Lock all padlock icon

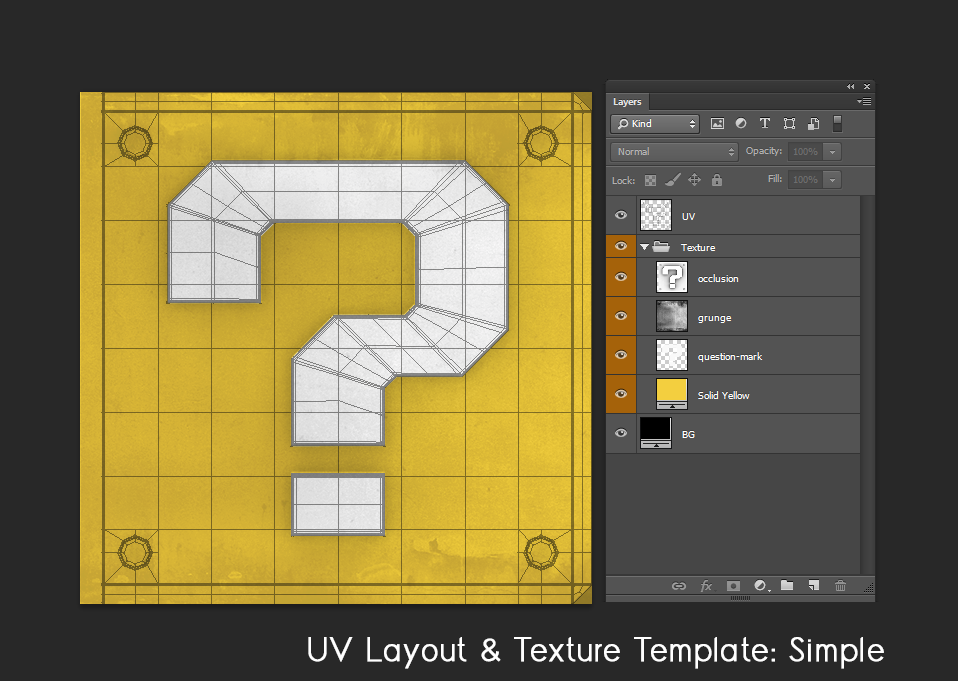[x=717, y=180]
